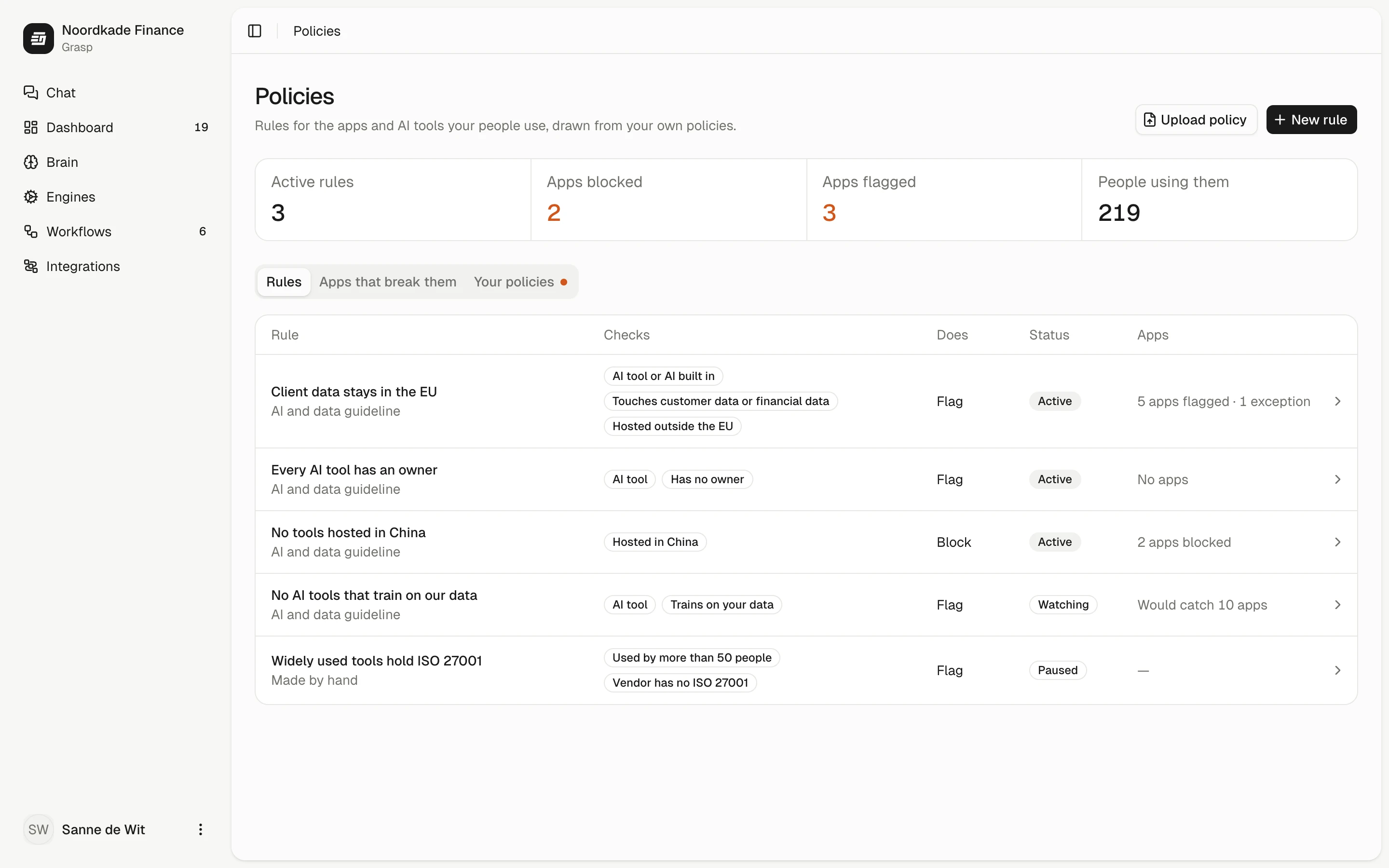The width and height of the screenshot is (1389, 868).
Task: Click the SW user avatar
Action: tap(39, 829)
